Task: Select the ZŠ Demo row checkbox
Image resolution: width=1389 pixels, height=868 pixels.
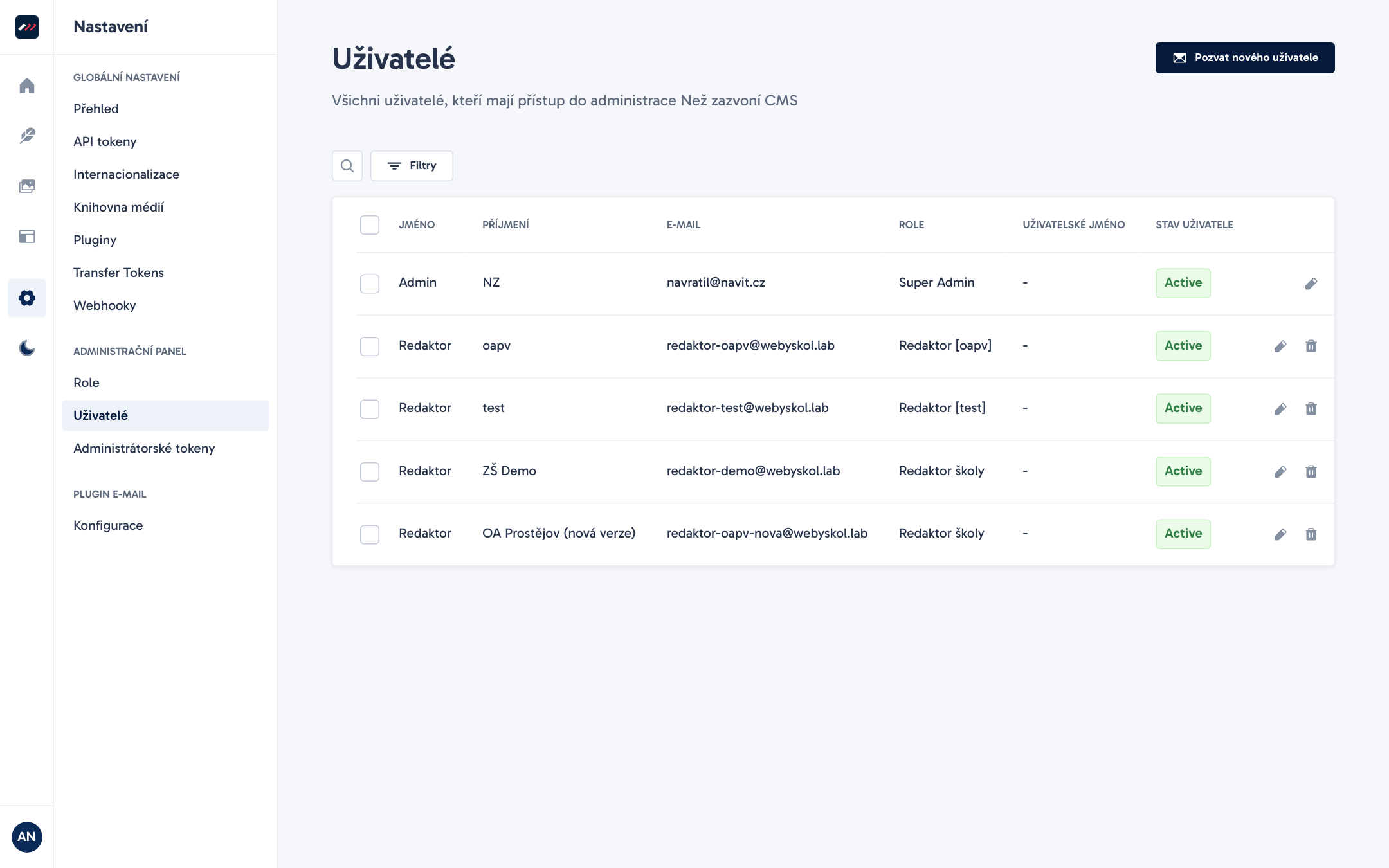Action: click(370, 472)
